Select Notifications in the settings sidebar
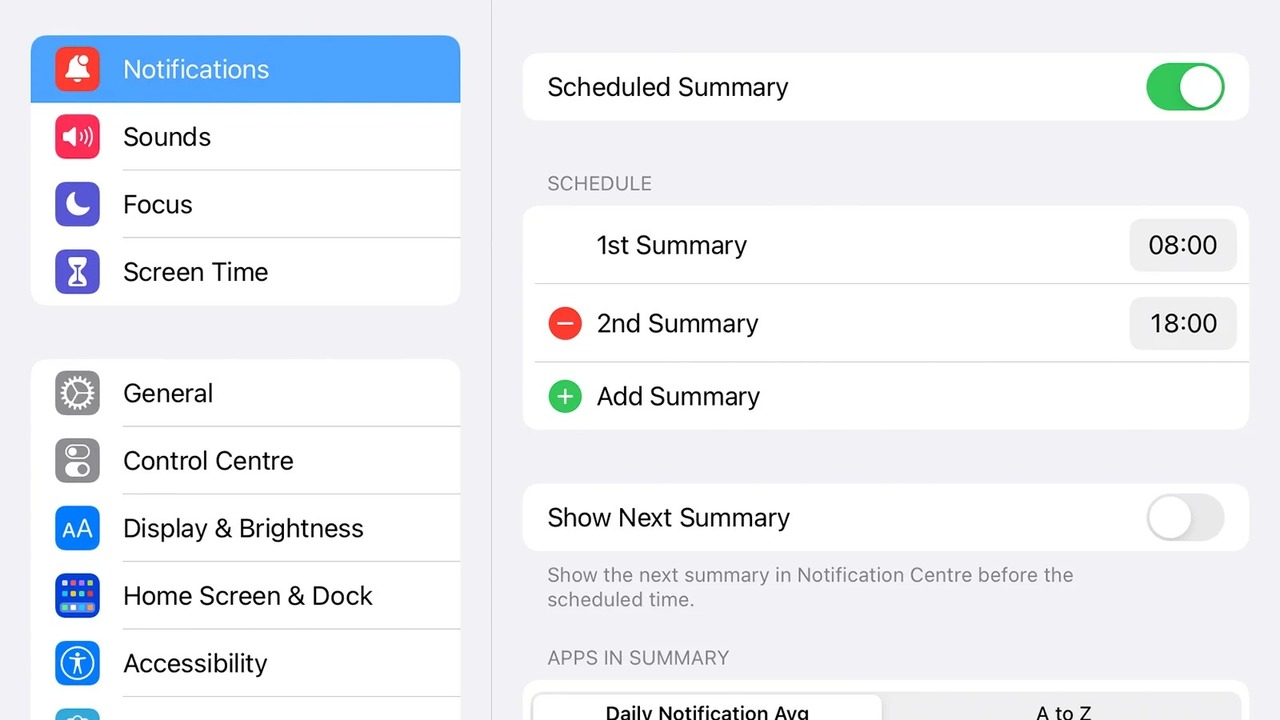Viewport: 1280px width, 720px height. 246,69
